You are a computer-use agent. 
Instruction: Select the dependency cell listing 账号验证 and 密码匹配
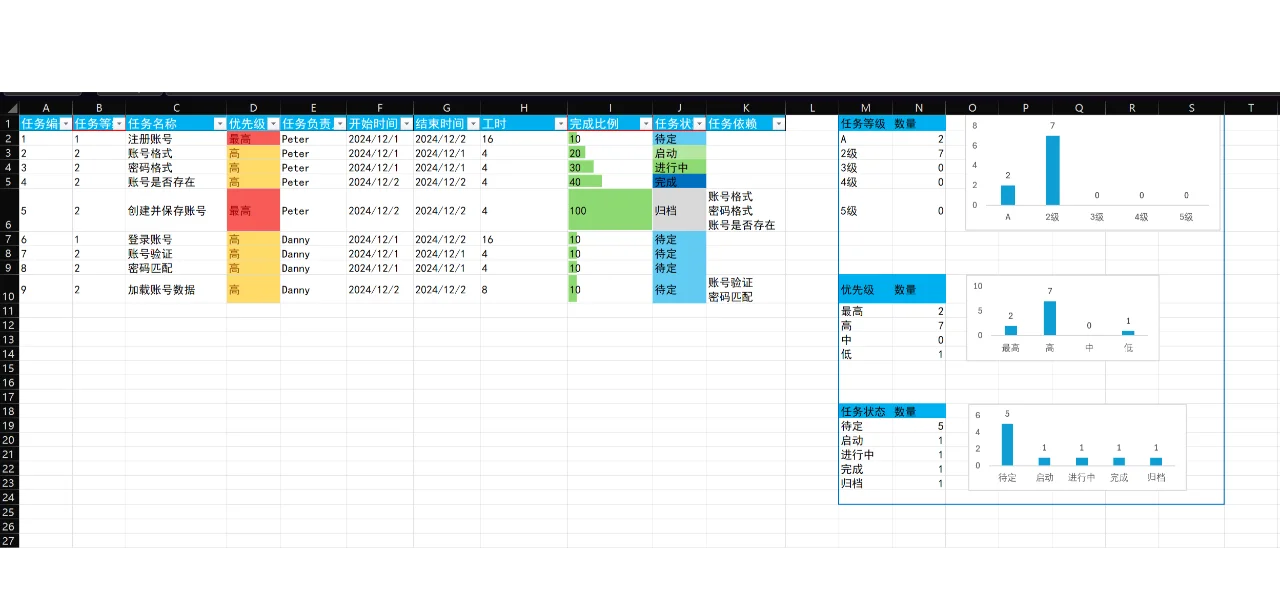point(746,290)
